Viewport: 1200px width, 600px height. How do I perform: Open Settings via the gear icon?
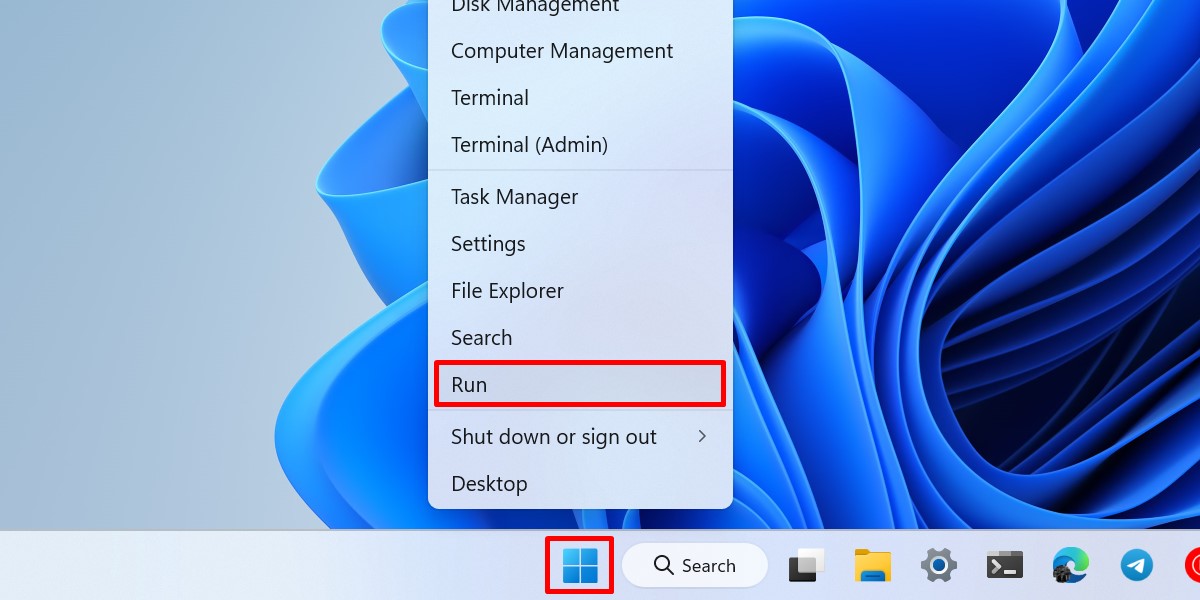(x=938, y=565)
